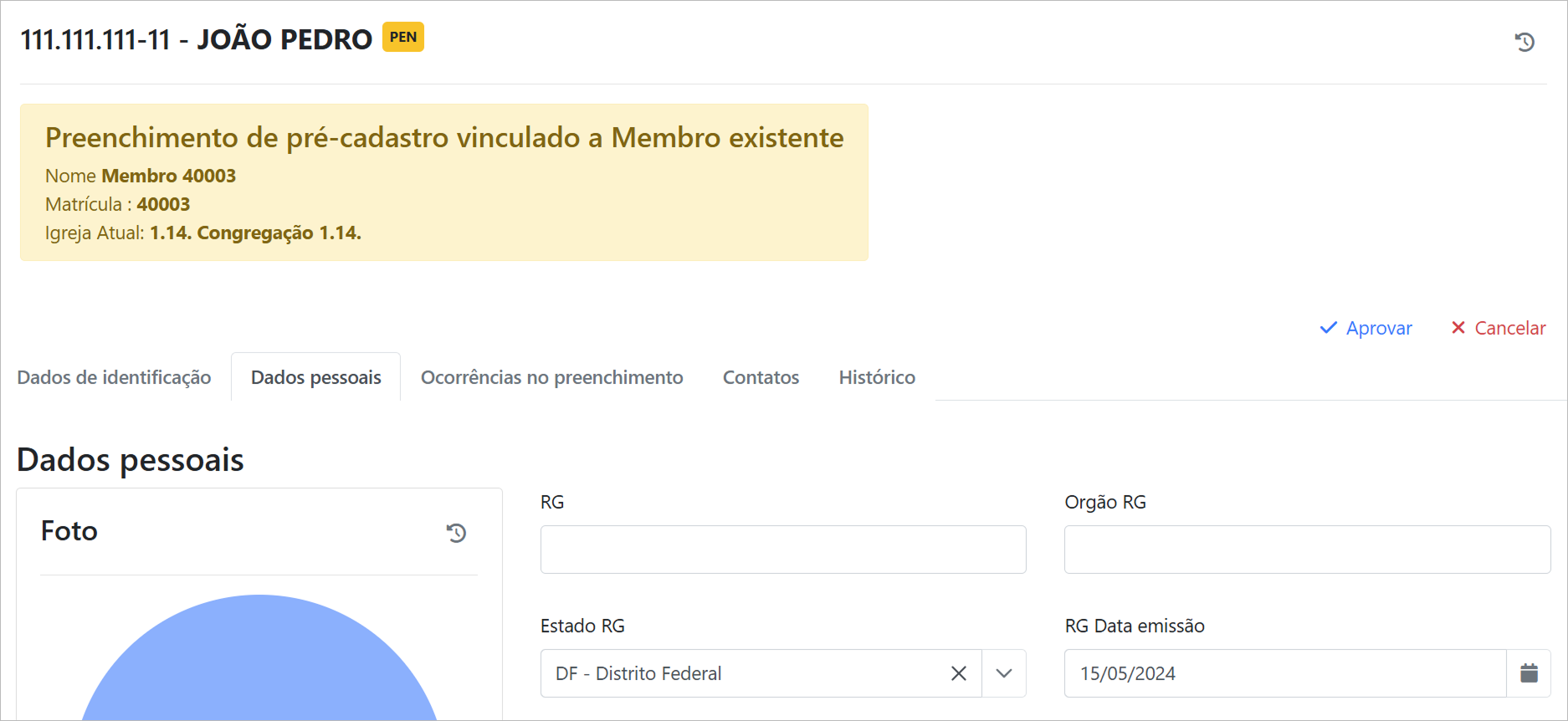
Task: Show the Histórico tab
Action: (x=877, y=377)
